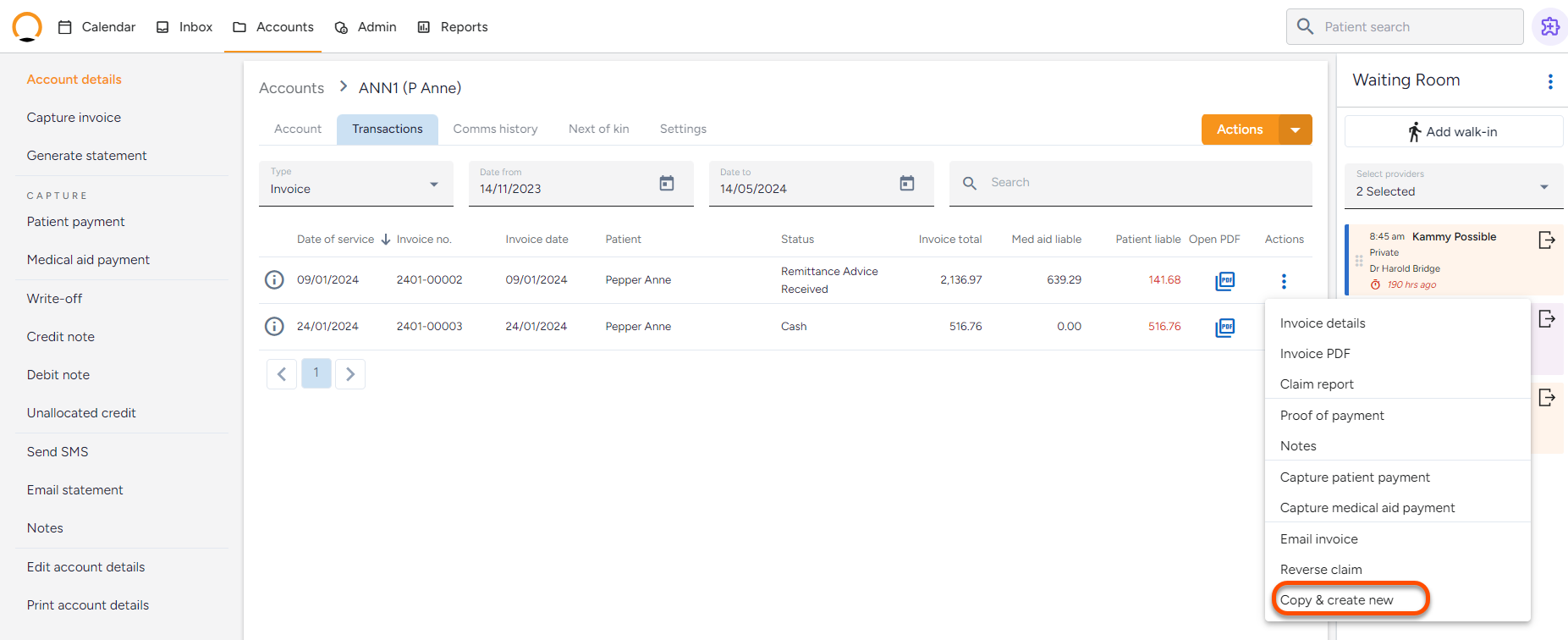Click the AI assistant icon beside patient search

[1549, 26]
